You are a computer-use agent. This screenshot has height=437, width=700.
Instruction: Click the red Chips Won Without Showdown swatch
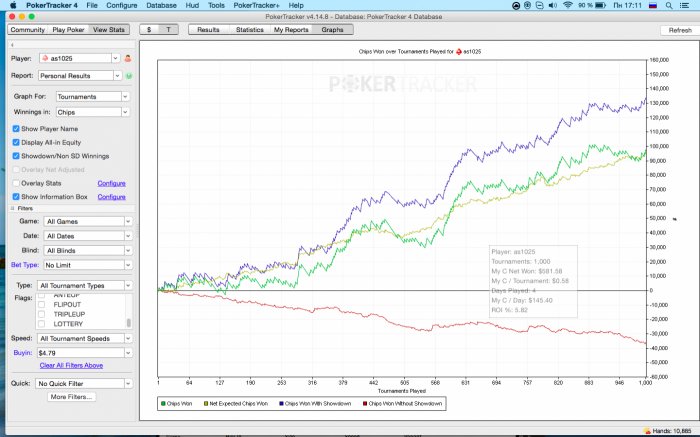point(365,404)
